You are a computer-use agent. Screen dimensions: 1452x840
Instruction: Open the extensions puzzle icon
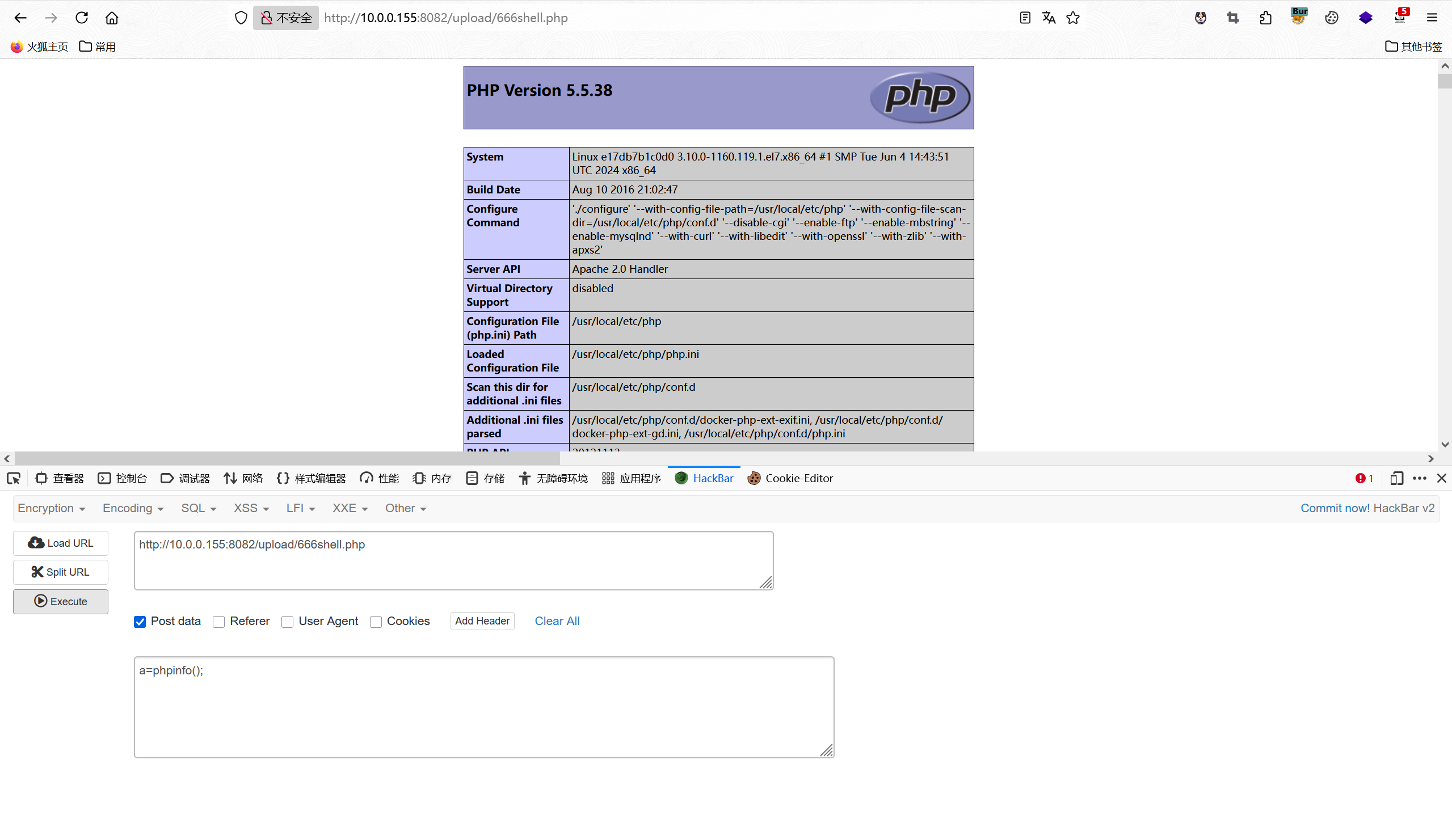coord(1265,18)
